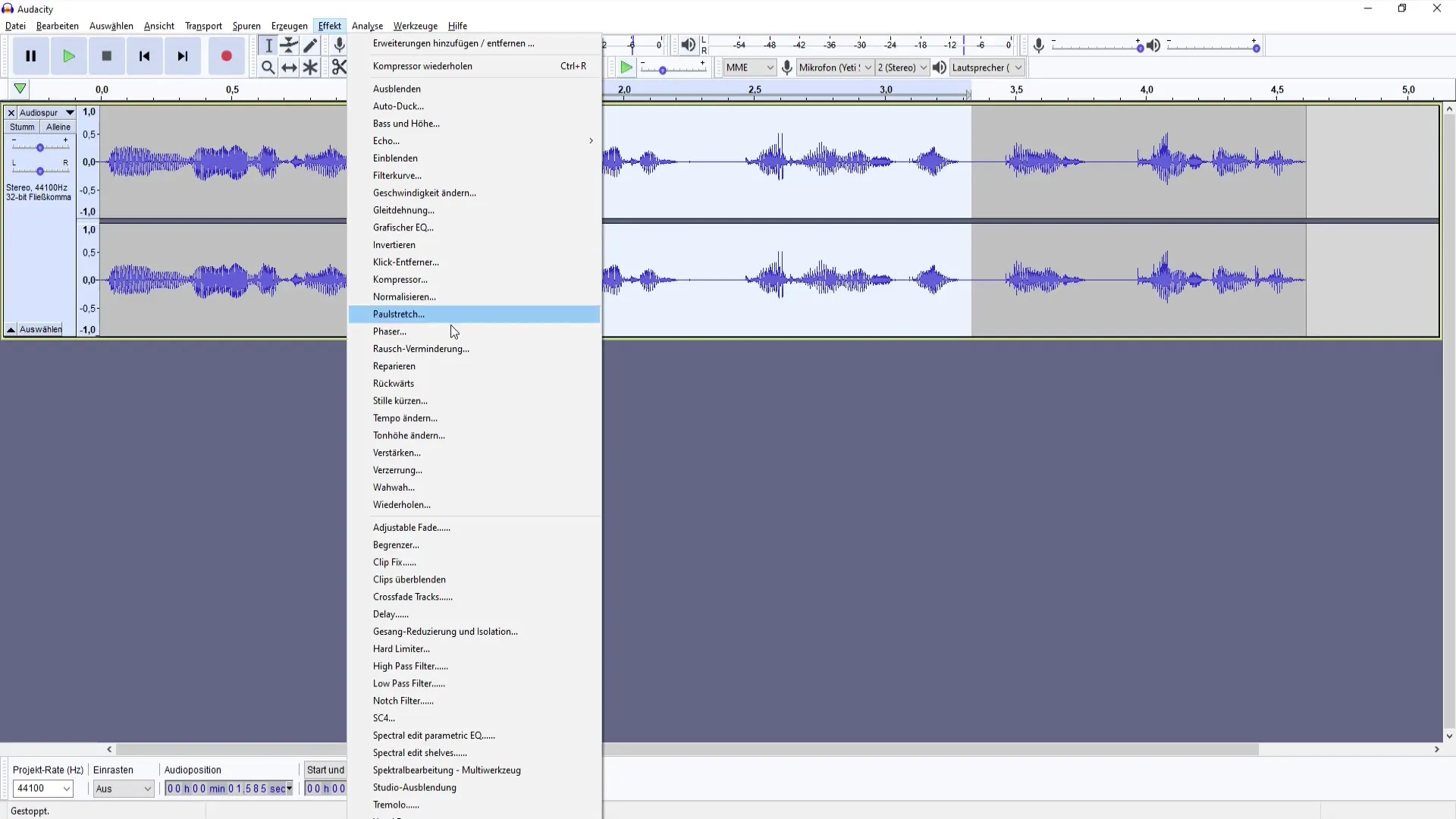The image size is (1456, 819).
Task: Adjust the recording volume slider
Action: pyautogui.click(x=1097, y=47)
